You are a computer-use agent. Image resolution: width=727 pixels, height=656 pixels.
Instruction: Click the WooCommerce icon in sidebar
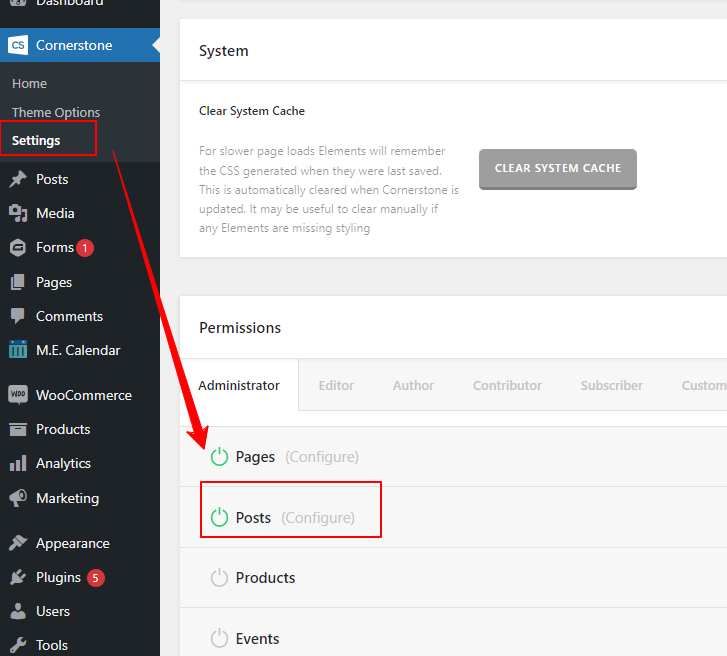(x=18, y=395)
